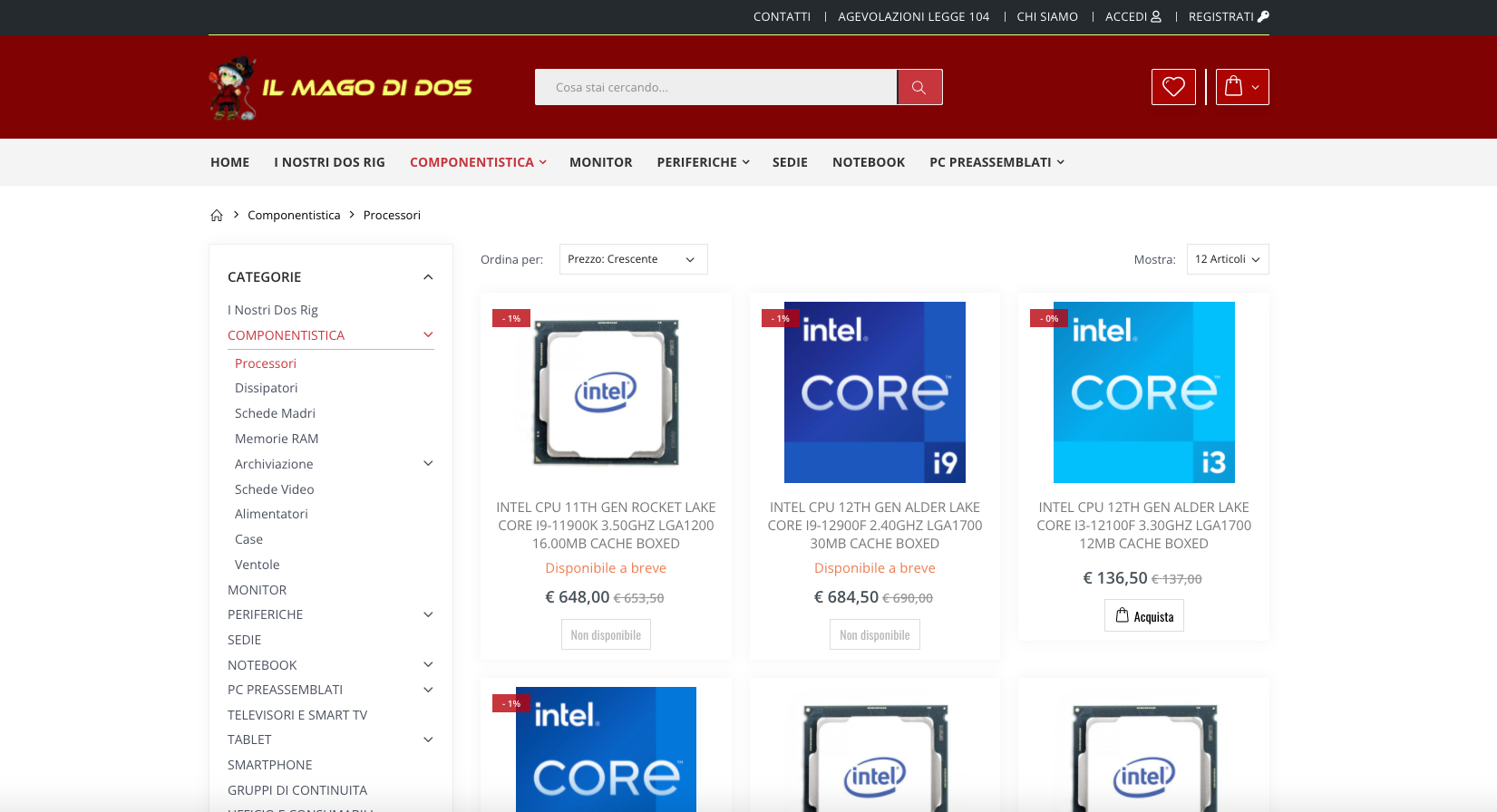Image resolution: width=1497 pixels, height=812 pixels.
Task: Open AGEVOLAZIONI LEGGE 104 link
Action: [x=913, y=16]
